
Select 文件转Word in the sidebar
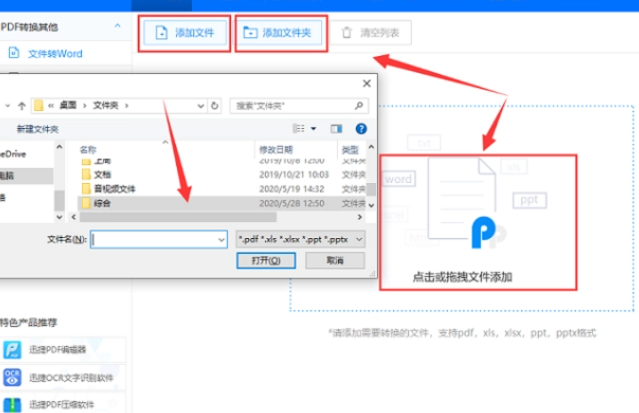55,53
